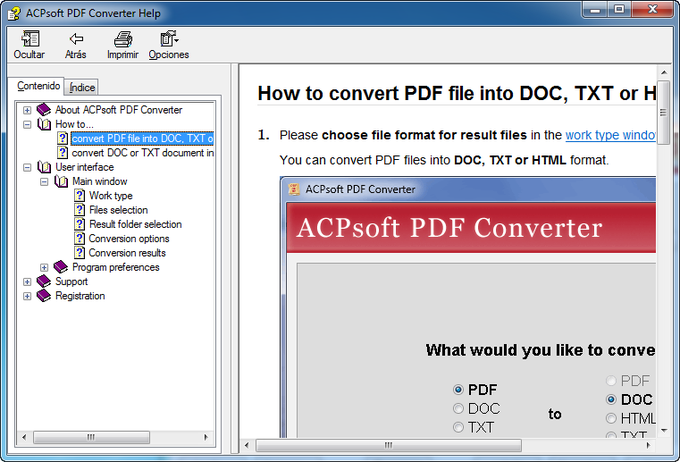The image size is (680, 462).
Task: Select the Support tree entry
Action: click(72, 282)
